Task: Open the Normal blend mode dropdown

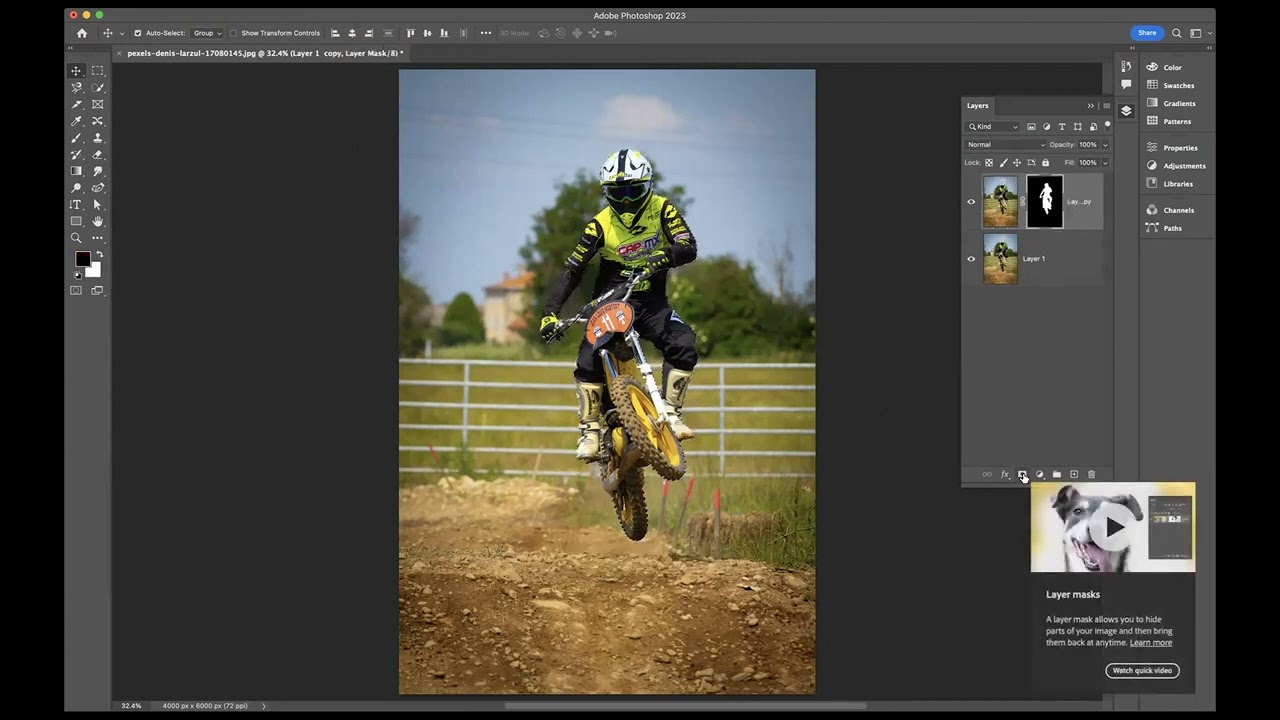Action: tap(1005, 144)
